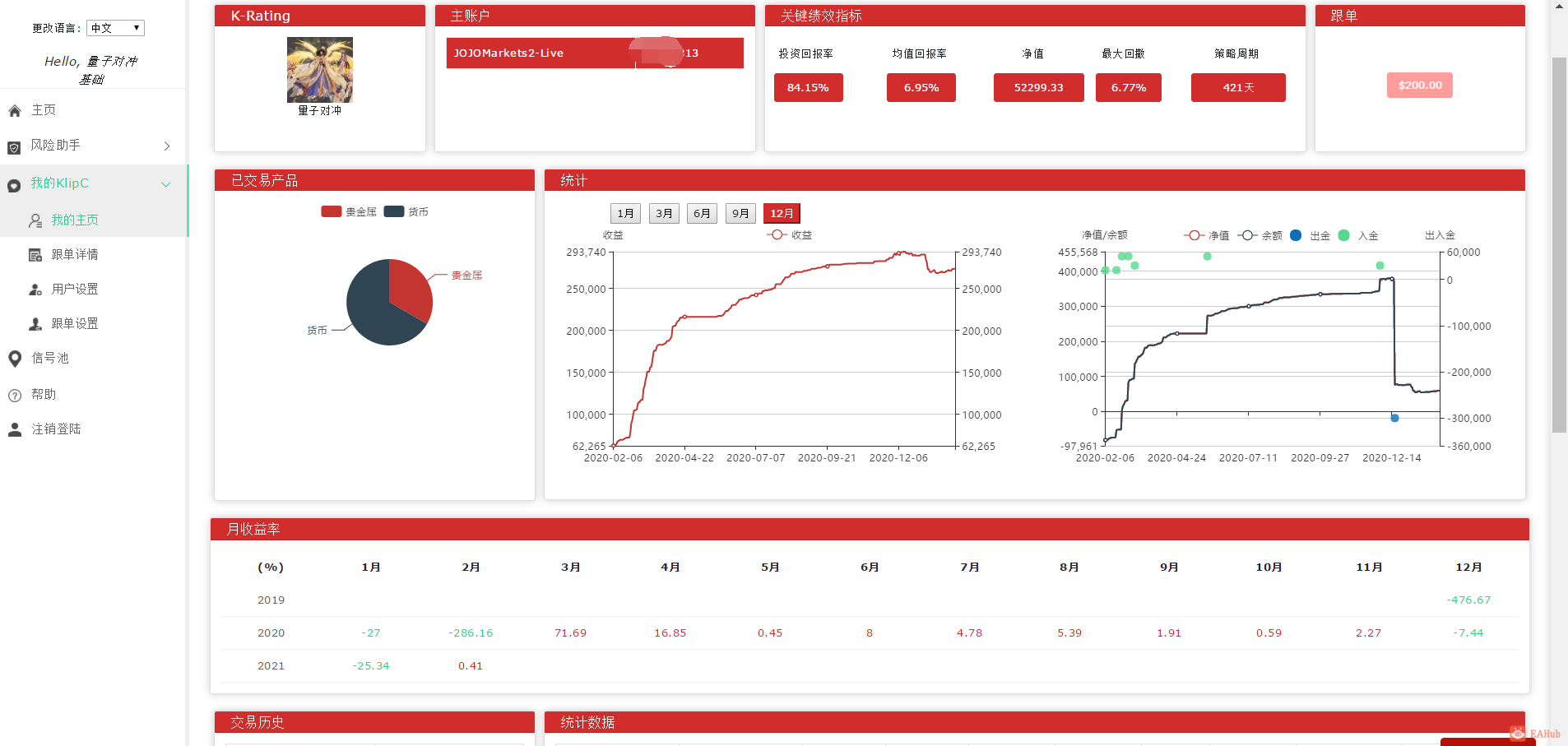The image size is (1568, 746).
Task: Collapse the 我的KlipC menu chevron
Action: [166, 184]
